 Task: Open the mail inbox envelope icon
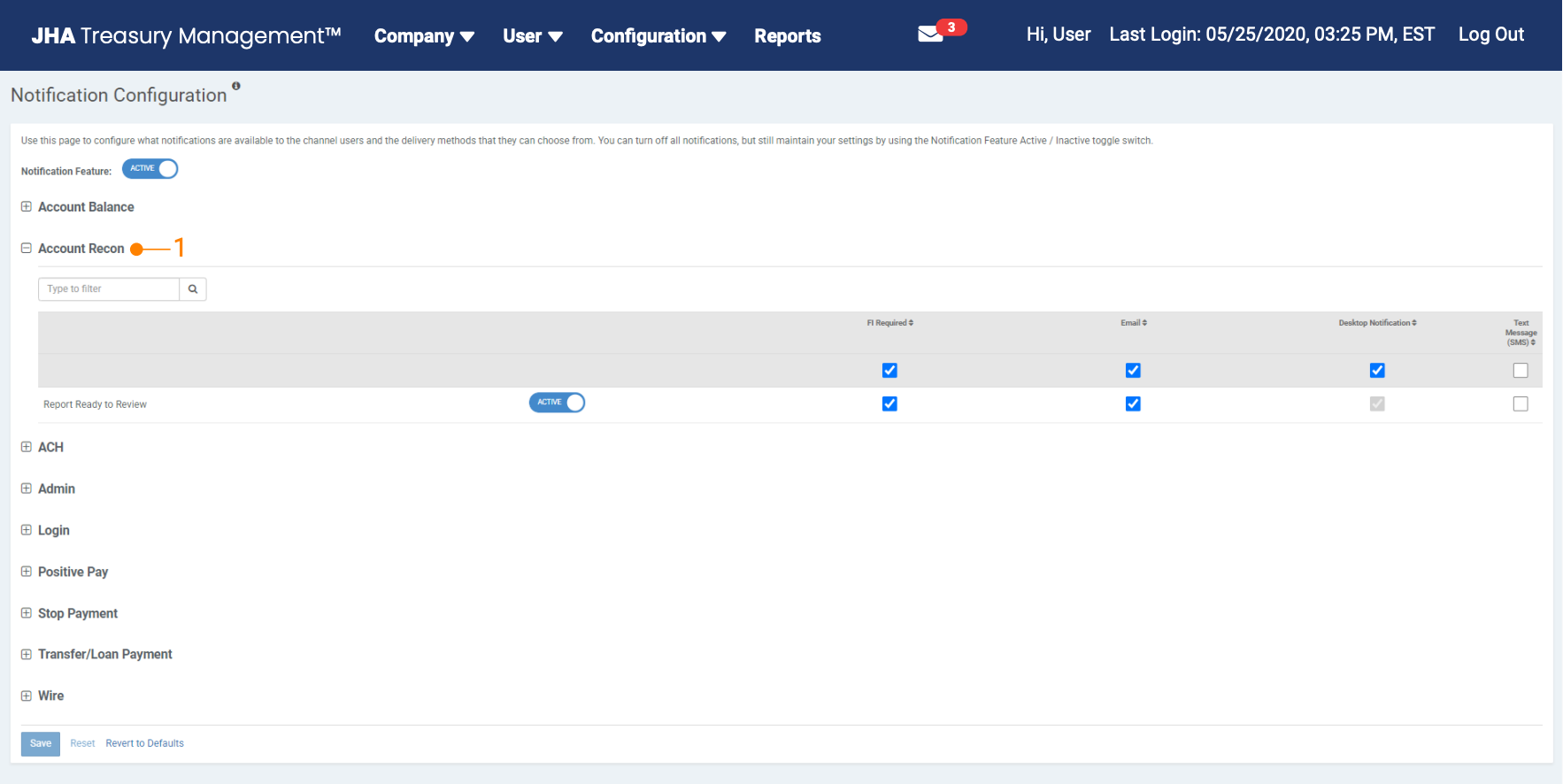[x=930, y=35]
